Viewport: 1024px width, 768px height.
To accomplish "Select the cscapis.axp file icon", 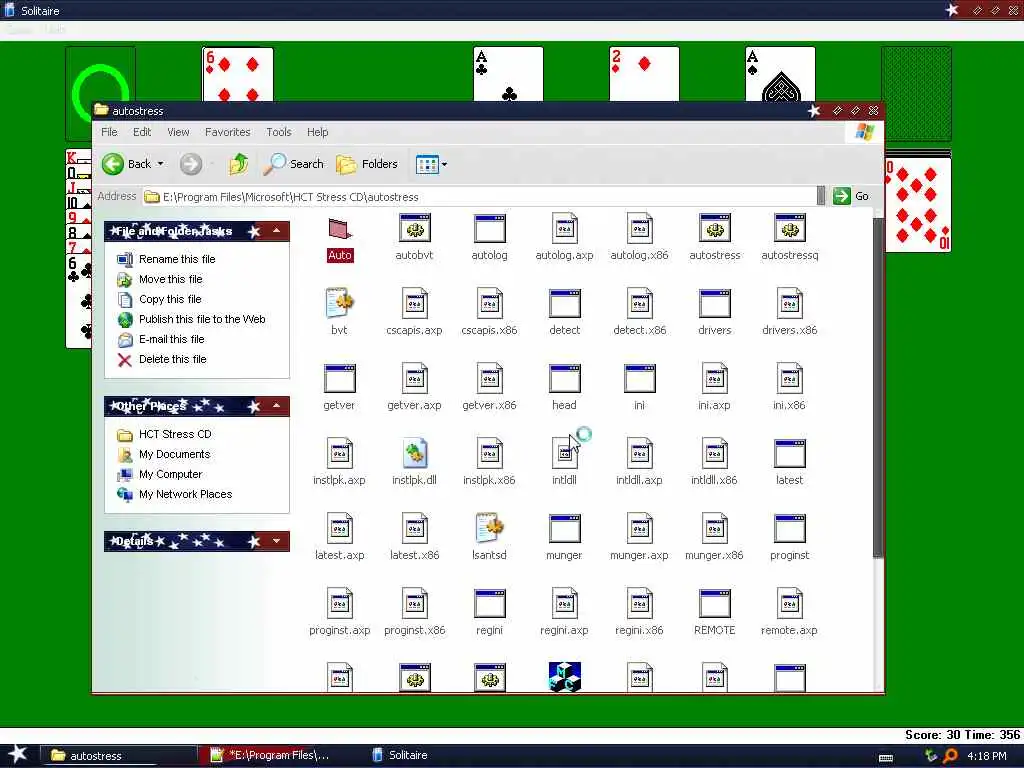I will click(x=415, y=303).
